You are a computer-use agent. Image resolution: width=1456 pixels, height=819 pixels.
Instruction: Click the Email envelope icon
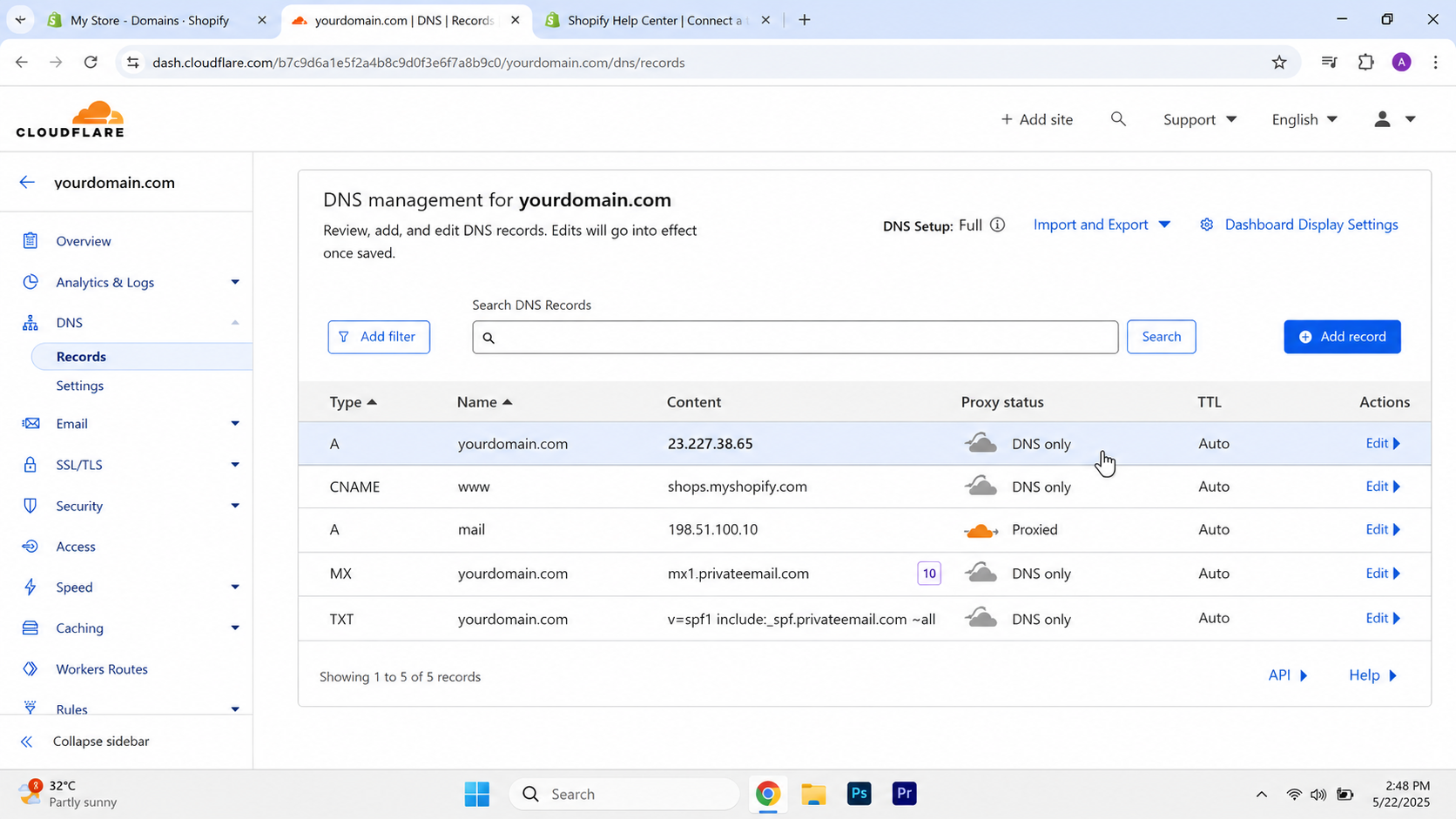click(x=30, y=424)
